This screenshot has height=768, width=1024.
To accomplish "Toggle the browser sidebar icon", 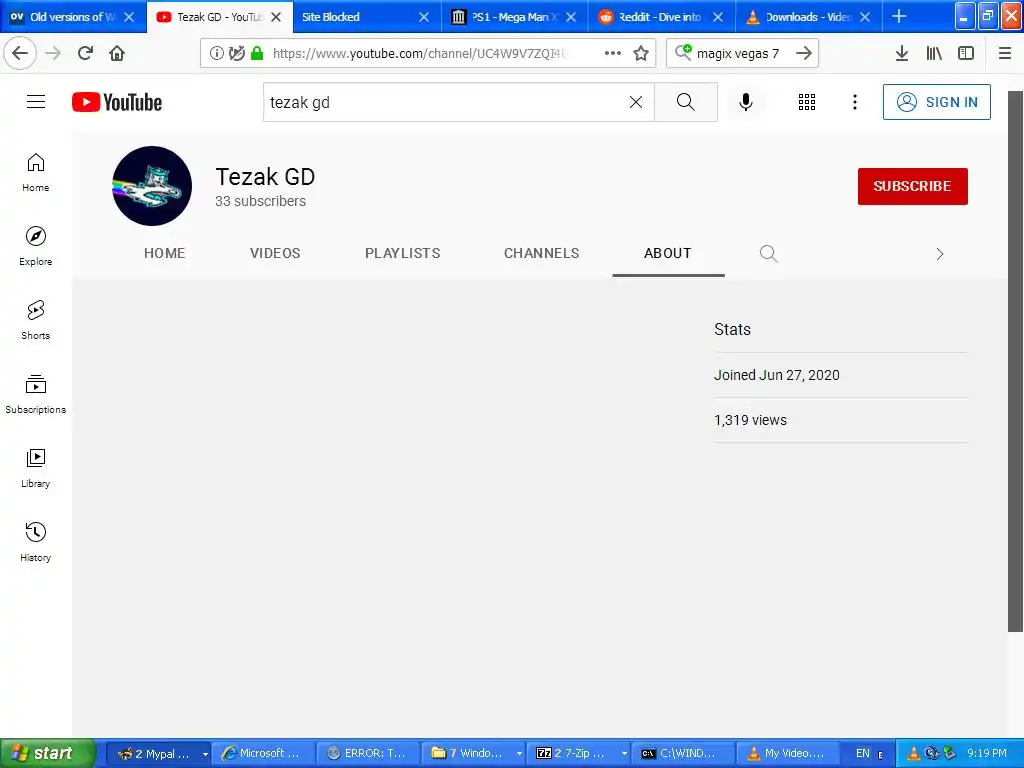I will [966, 53].
